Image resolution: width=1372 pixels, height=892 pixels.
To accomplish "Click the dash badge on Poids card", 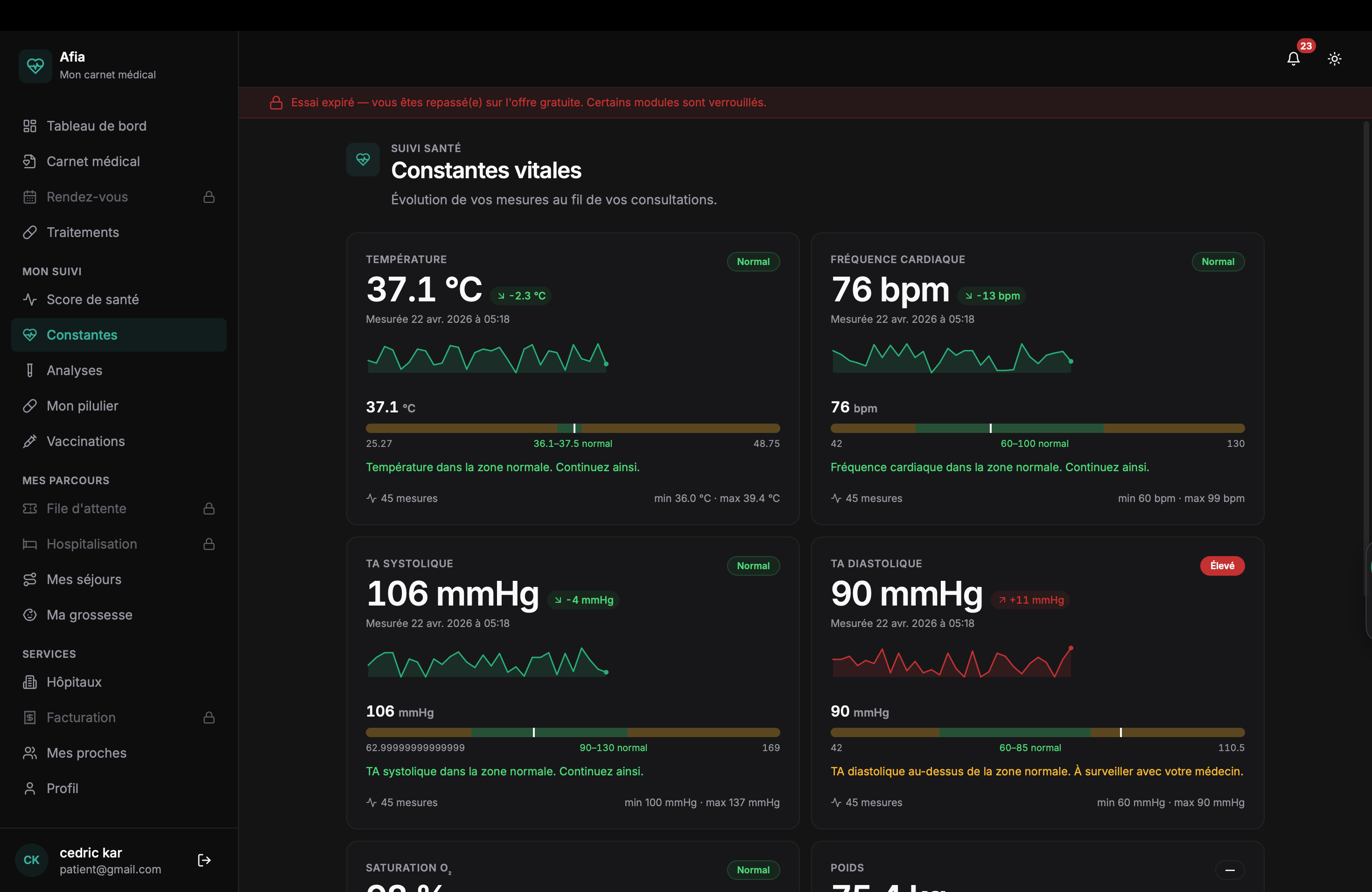I will (1230, 870).
